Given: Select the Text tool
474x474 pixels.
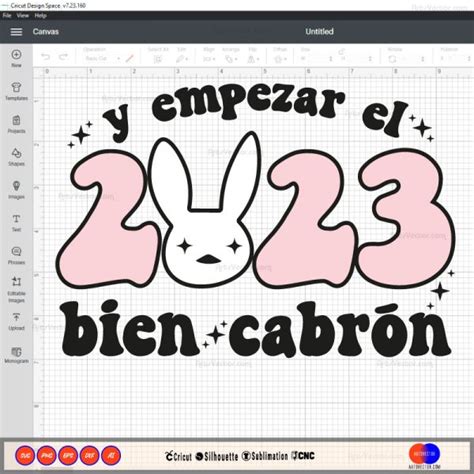Looking at the screenshot, I should [16, 223].
